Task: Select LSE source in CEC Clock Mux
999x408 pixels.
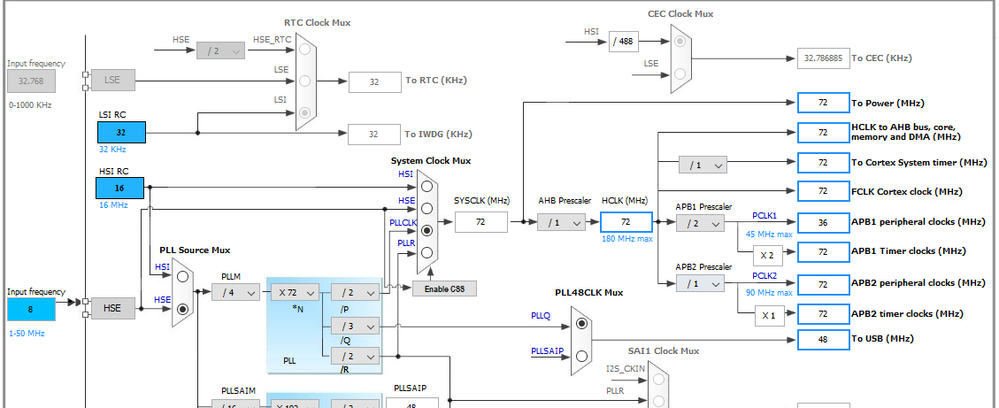Action: coord(680,75)
